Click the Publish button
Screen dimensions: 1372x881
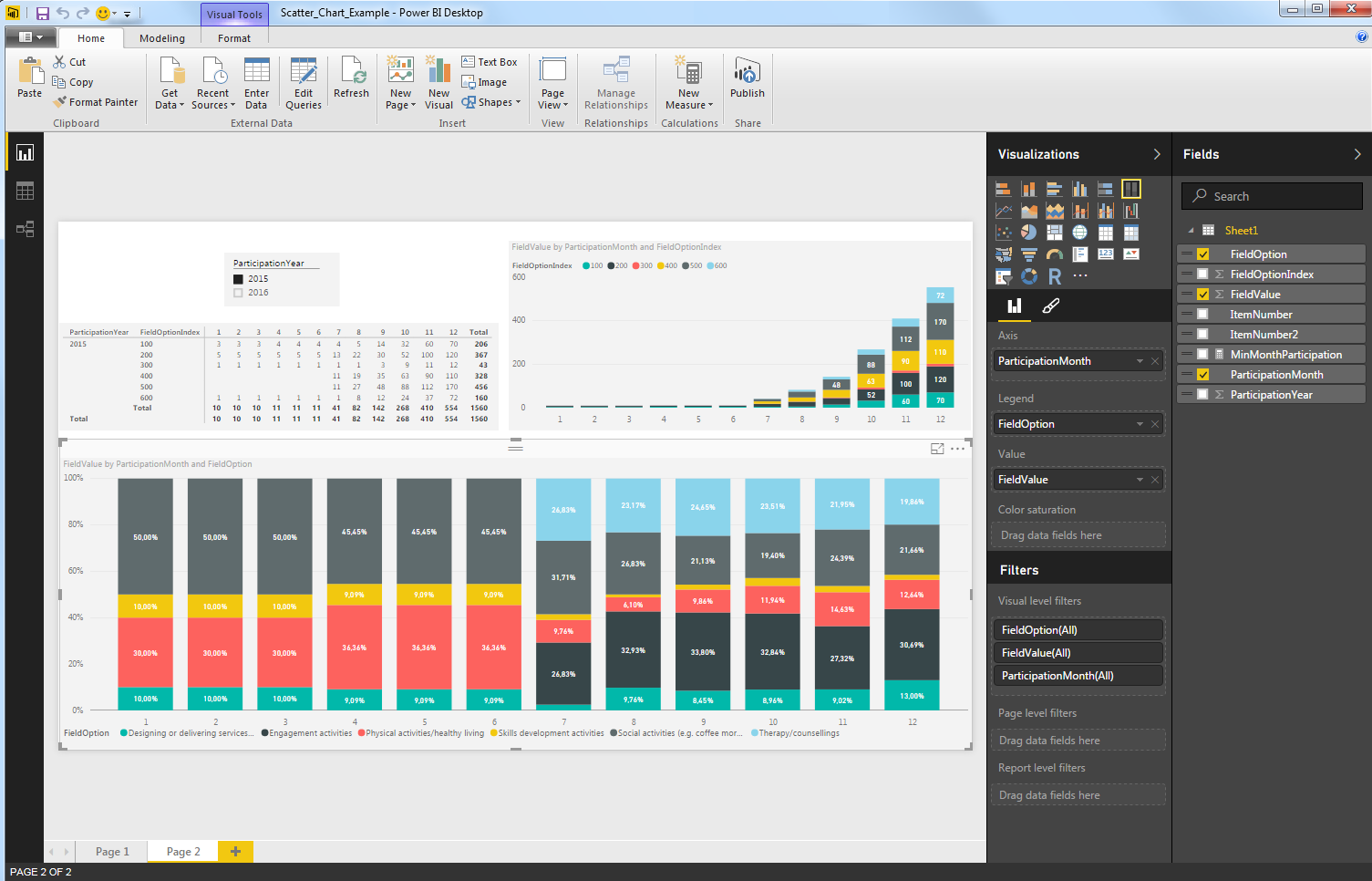pos(748,78)
